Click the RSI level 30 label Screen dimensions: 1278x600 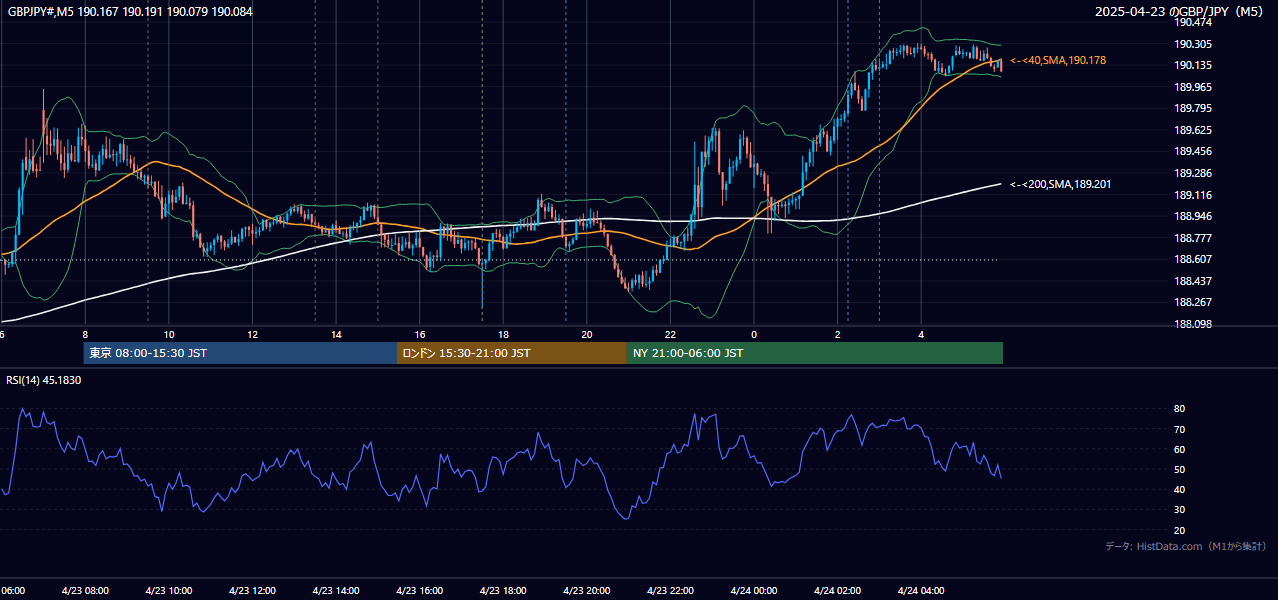pyautogui.click(x=1180, y=510)
